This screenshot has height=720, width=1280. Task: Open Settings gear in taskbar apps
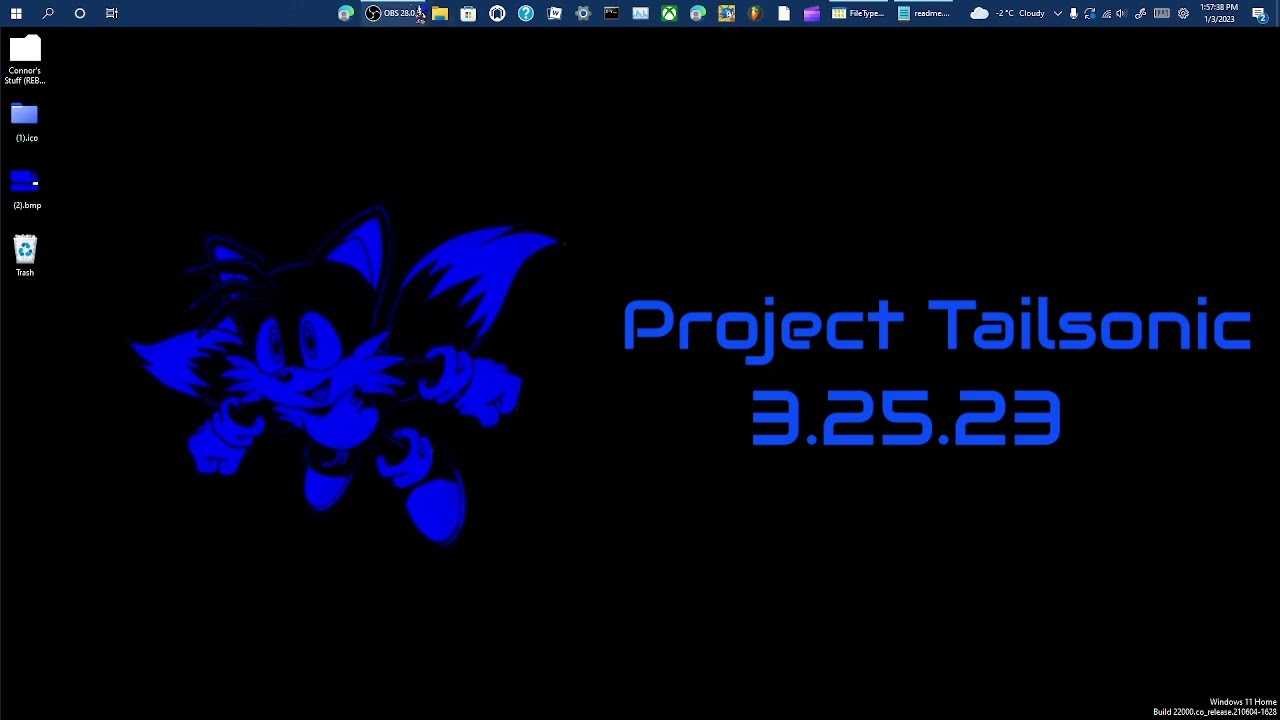coord(583,13)
